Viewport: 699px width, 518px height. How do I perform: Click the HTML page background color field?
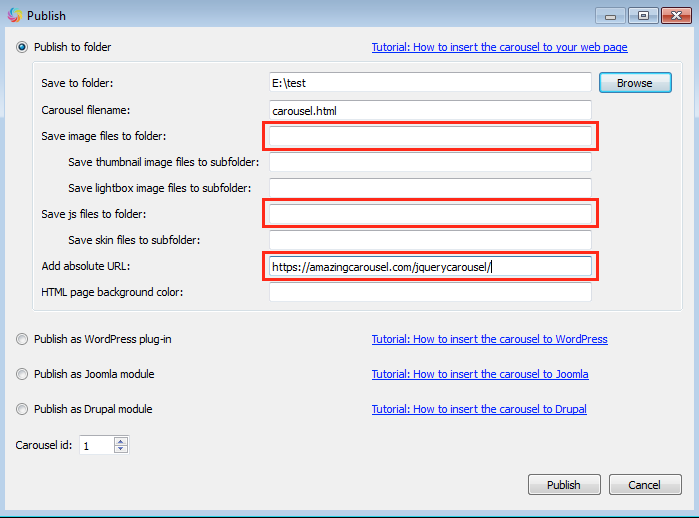[x=430, y=293]
